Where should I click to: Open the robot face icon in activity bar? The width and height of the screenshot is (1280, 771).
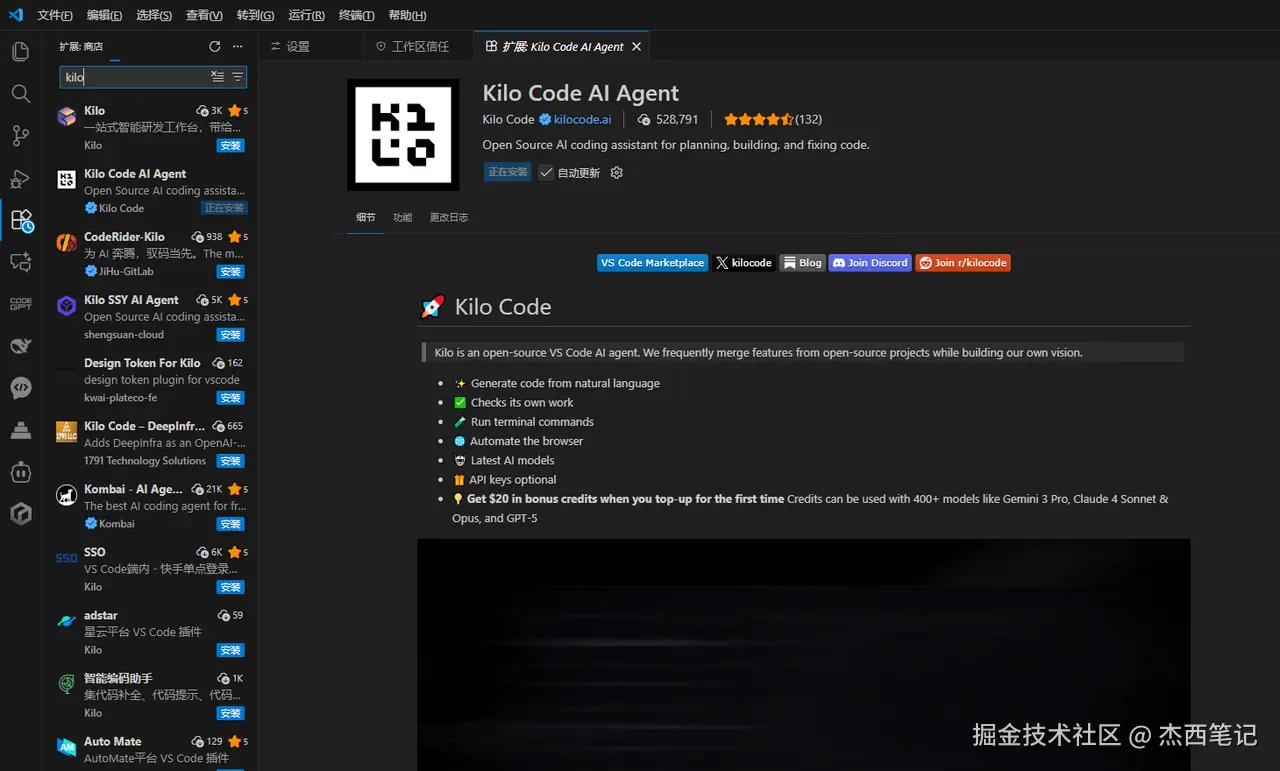[x=20, y=472]
